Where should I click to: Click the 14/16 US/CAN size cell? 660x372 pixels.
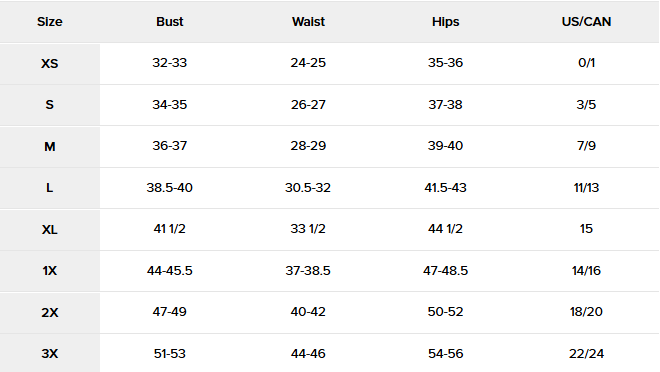coord(586,271)
